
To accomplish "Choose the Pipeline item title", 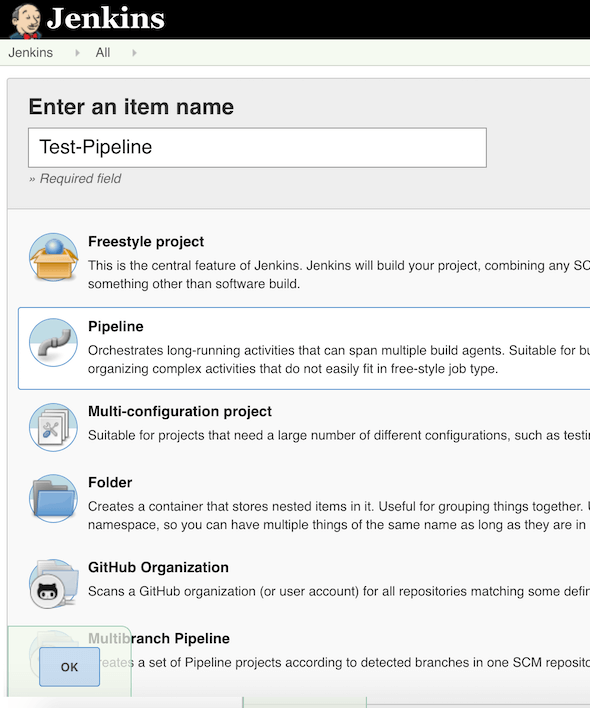I will 116,326.
